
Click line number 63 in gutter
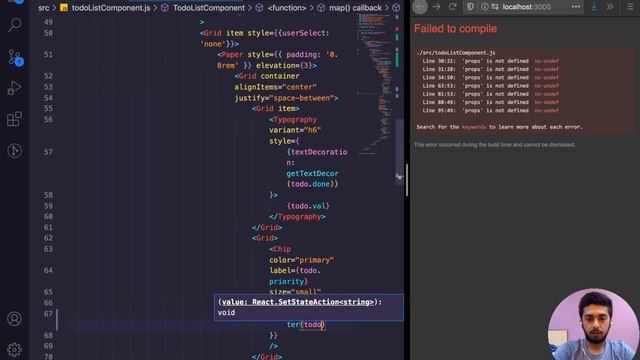pyautogui.click(x=48, y=249)
